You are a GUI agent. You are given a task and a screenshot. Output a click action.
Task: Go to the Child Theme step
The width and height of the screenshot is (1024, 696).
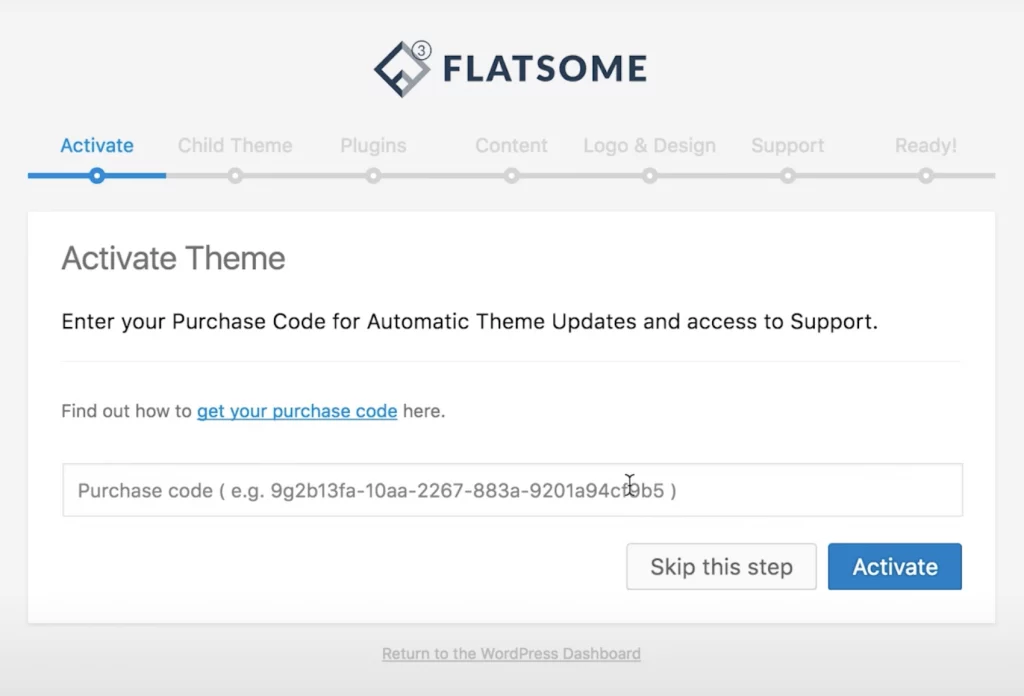click(x=235, y=145)
